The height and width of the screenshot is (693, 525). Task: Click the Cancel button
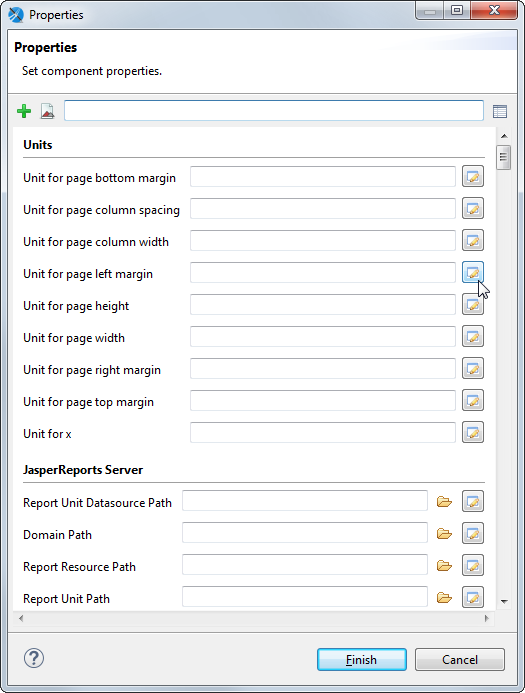pyautogui.click(x=460, y=659)
